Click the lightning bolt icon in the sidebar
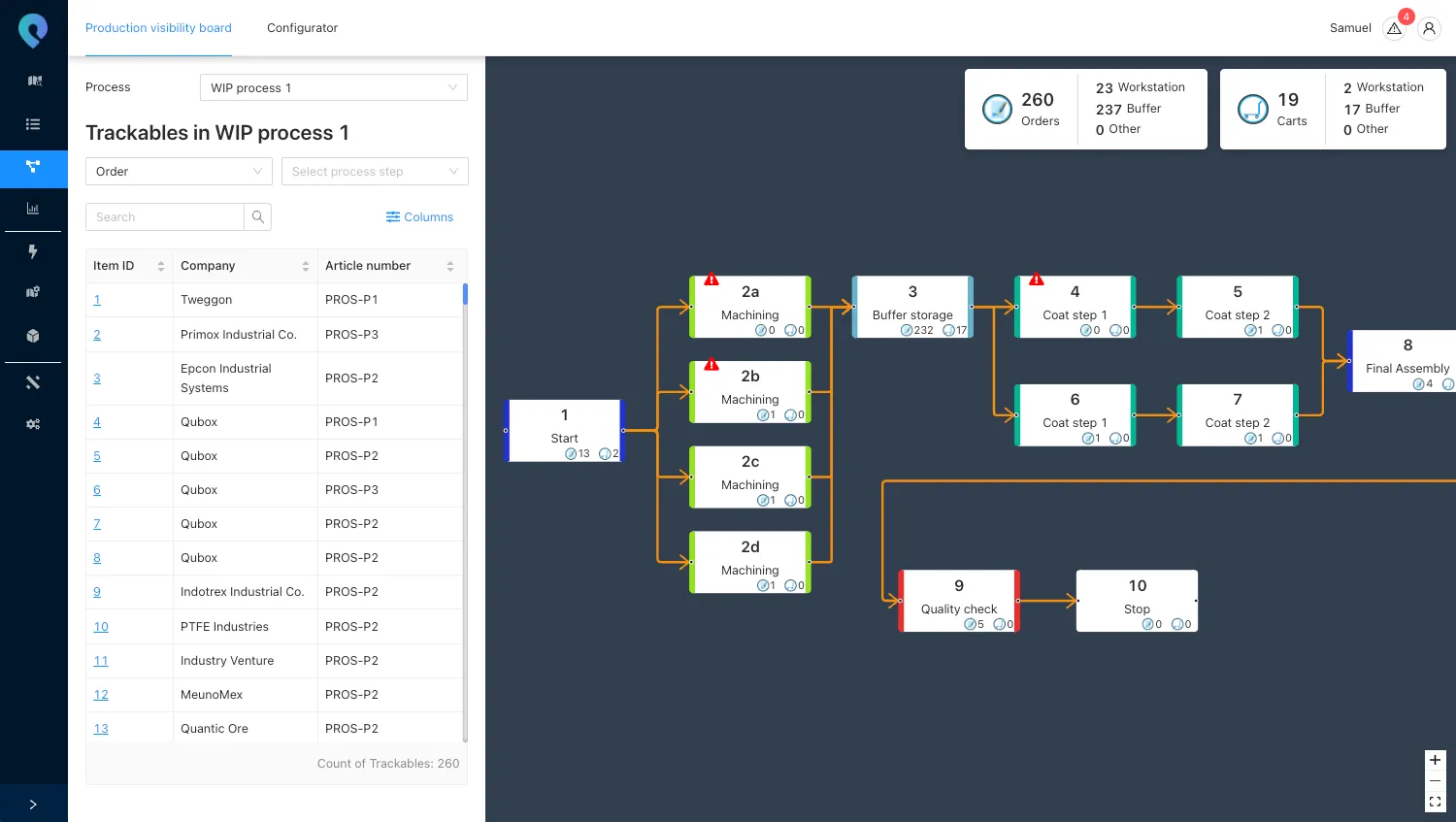 34,252
